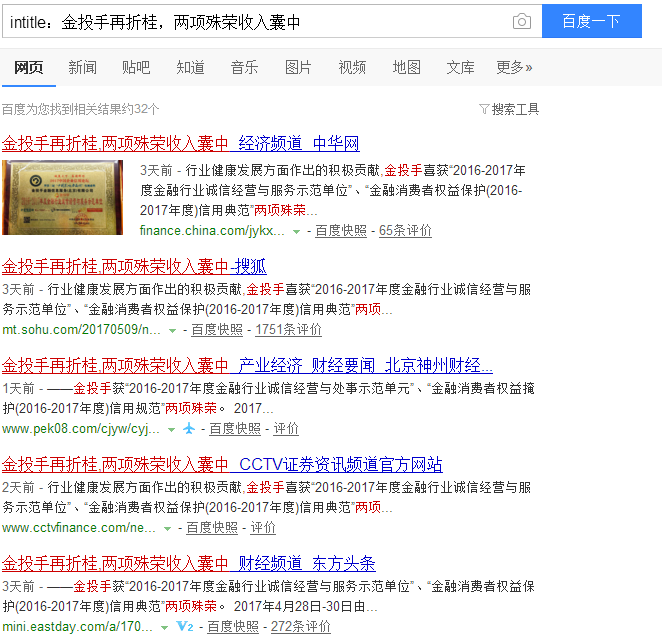This screenshot has height=644, width=662.
Task: Open the 贴吧 tab
Action: tap(136, 68)
